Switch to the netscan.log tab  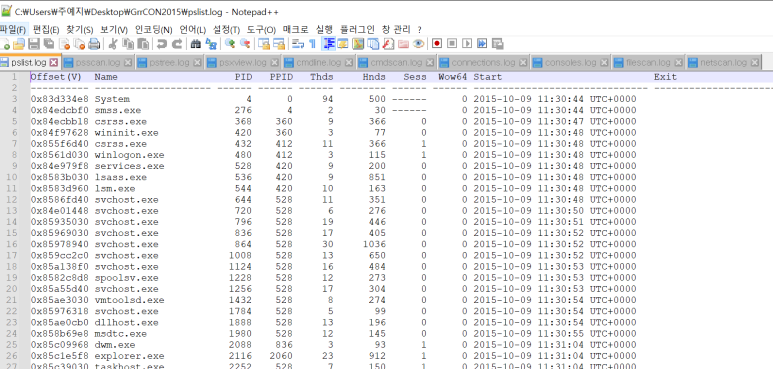pyautogui.click(x=723, y=63)
